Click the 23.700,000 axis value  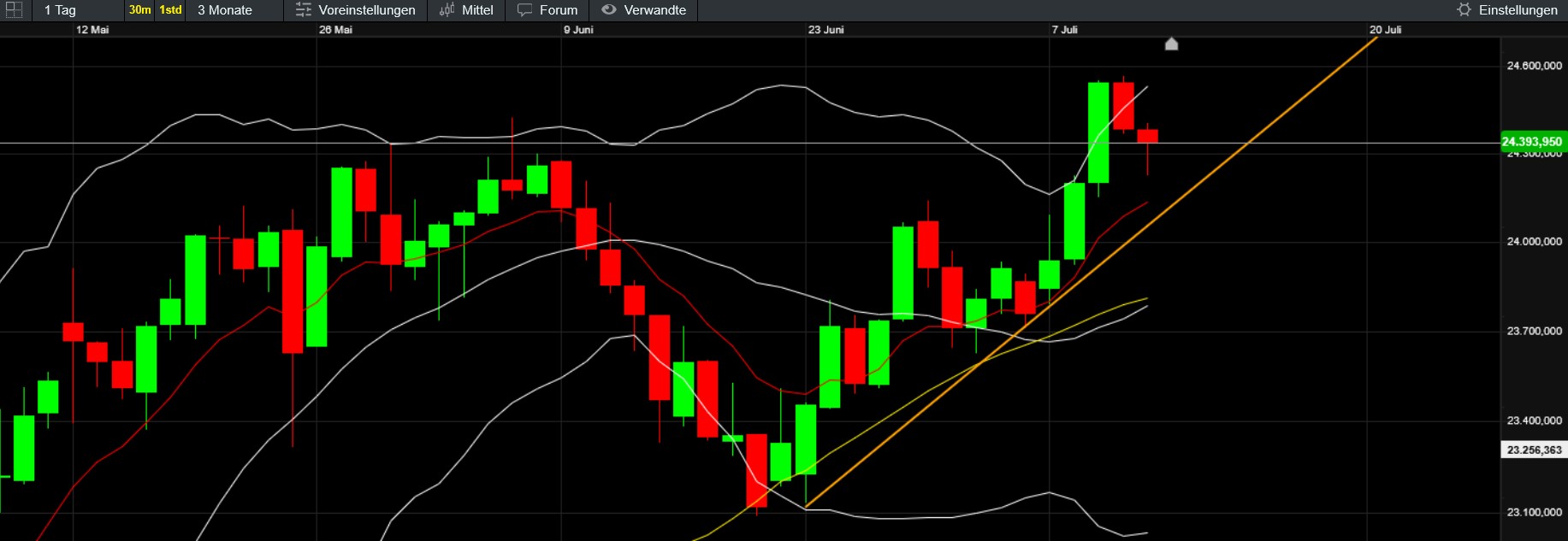[1534, 332]
